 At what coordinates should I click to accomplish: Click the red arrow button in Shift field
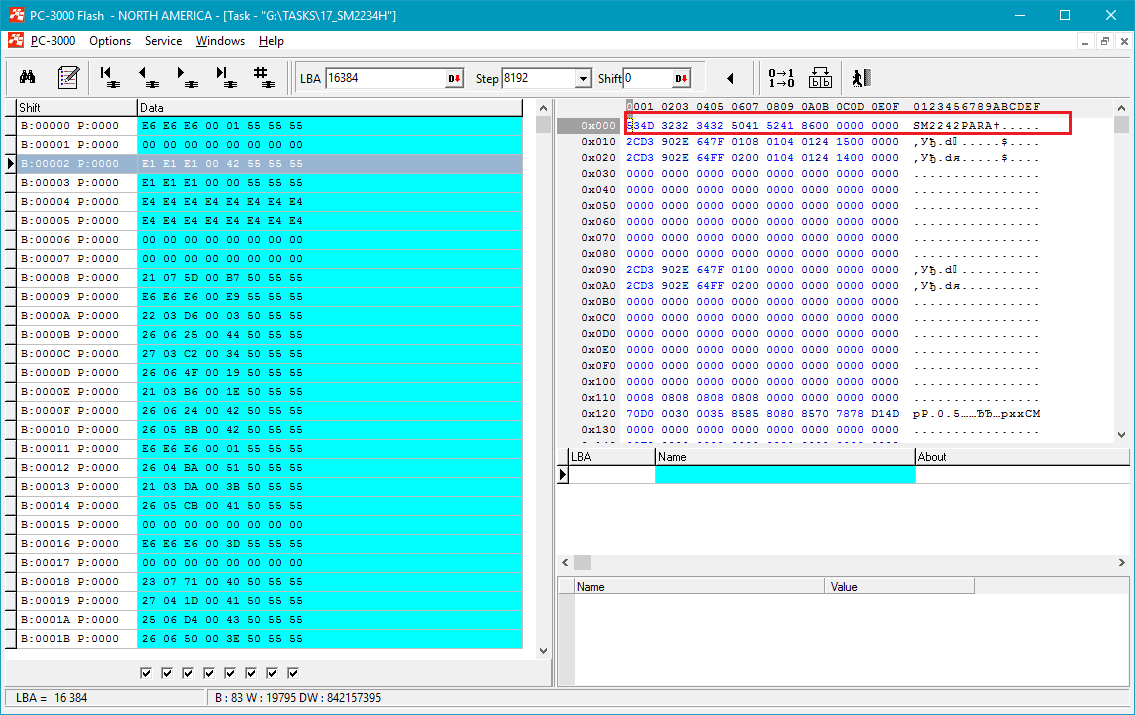point(682,78)
